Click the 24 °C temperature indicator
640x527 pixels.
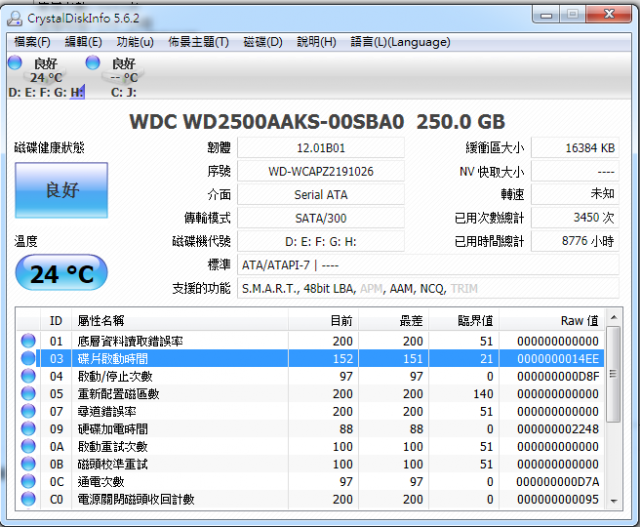62,273
